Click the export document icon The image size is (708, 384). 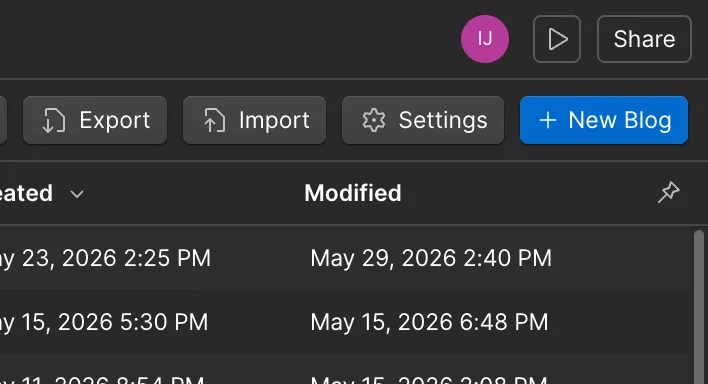pyautogui.click(x=54, y=120)
